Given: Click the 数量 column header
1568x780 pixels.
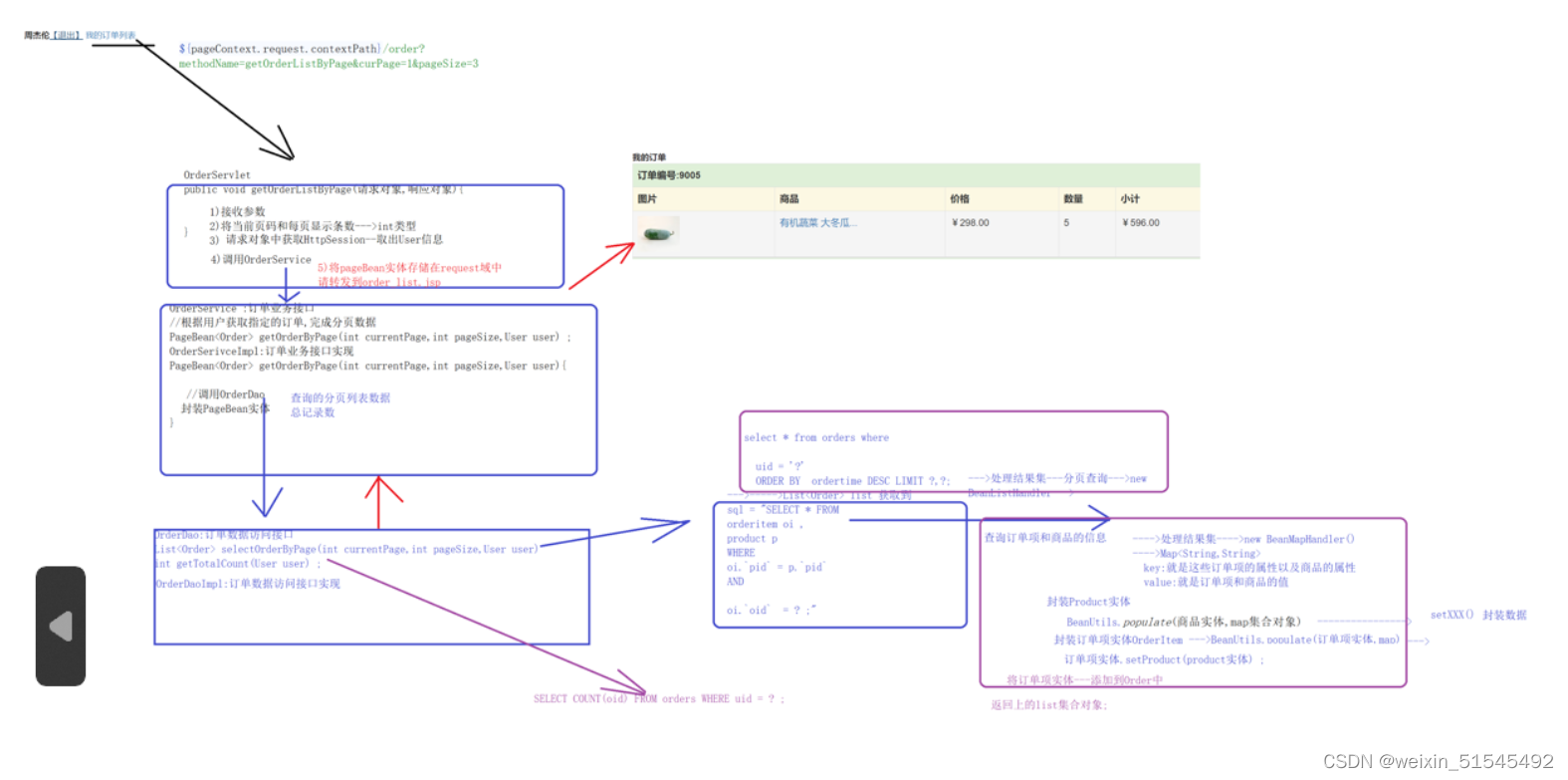Looking at the screenshot, I should click(x=1073, y=199).
